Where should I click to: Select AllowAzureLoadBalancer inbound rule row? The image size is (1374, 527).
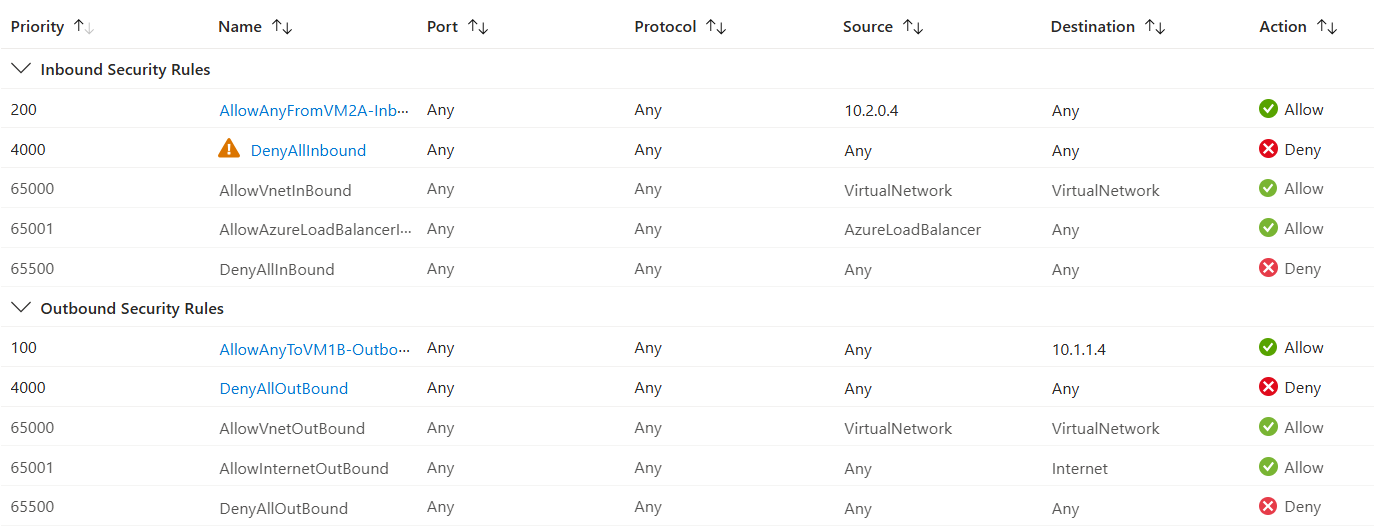(687, 229)
